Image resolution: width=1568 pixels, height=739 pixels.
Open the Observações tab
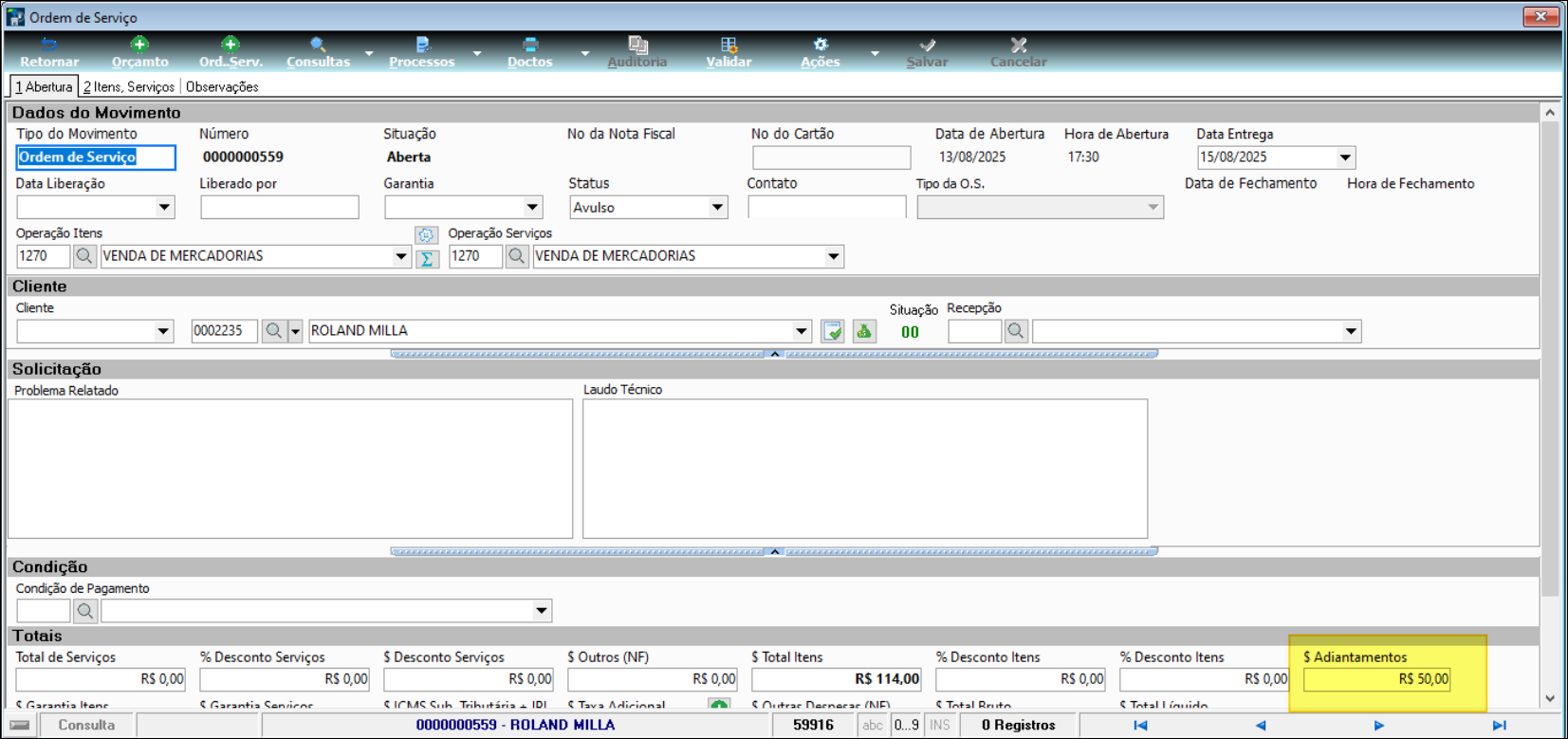point(222,86)
